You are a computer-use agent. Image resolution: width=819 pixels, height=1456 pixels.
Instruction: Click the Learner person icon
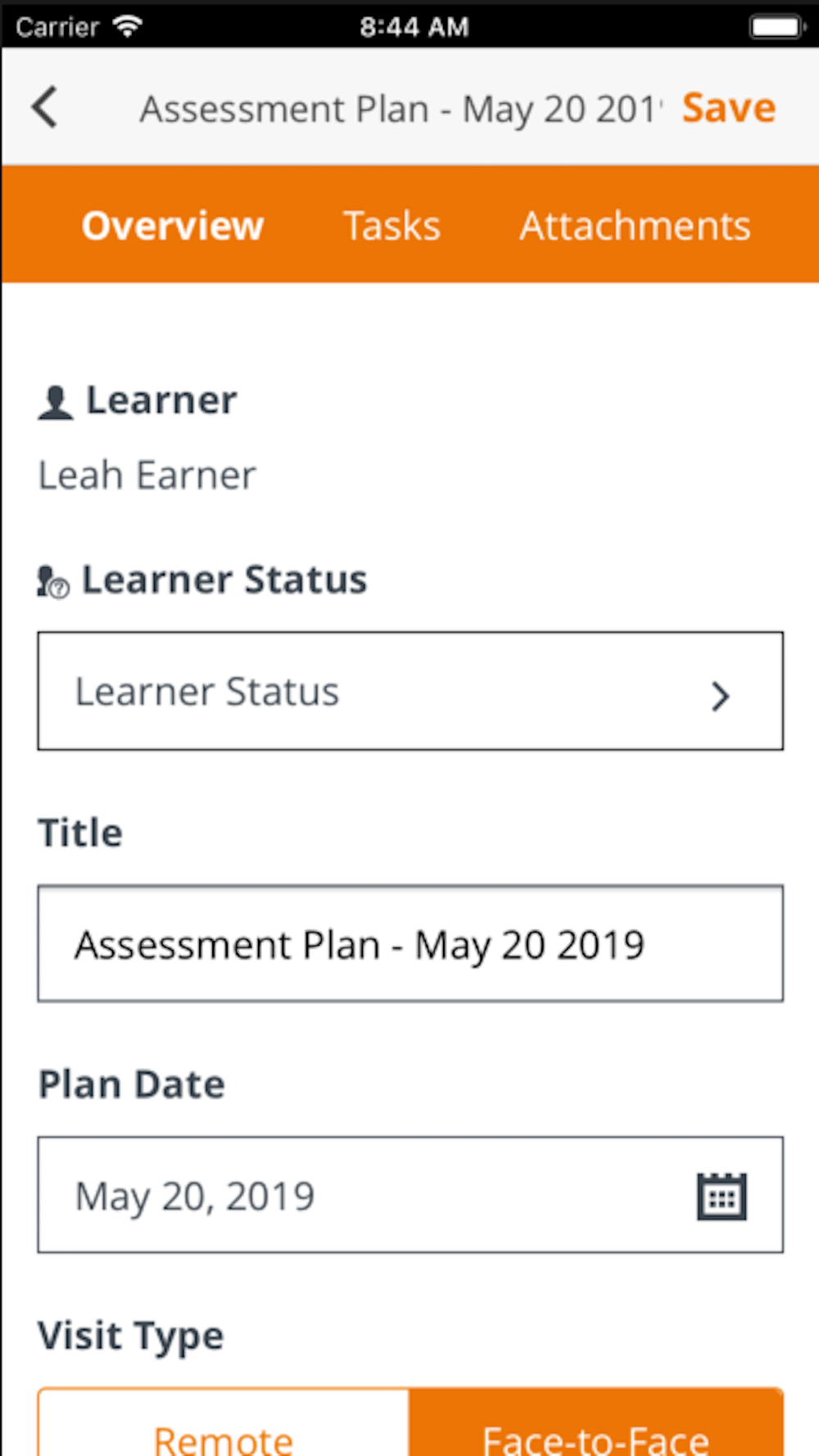pos(56,402)
